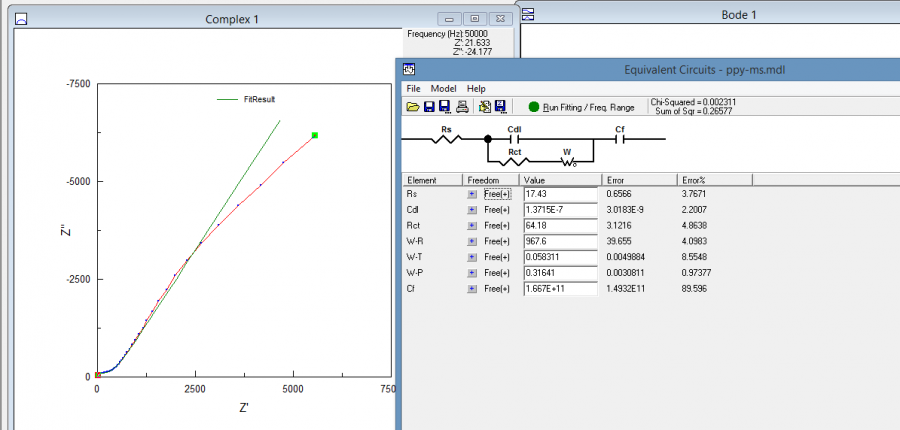Click the Bode 1 window icon
This screenshot has width=900, height=430.
coord(528,14)
